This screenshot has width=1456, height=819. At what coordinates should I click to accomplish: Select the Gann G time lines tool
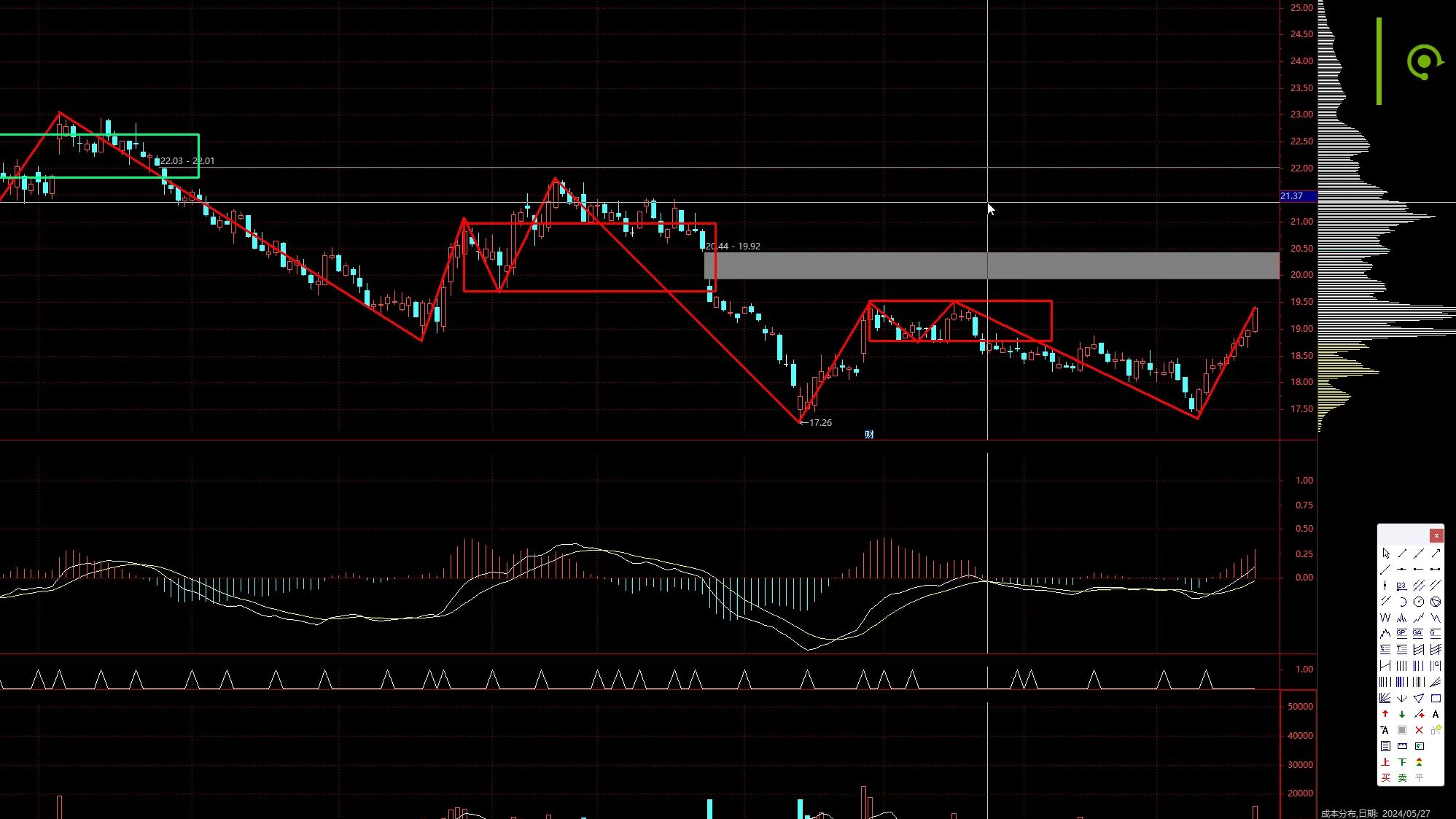1436,666
